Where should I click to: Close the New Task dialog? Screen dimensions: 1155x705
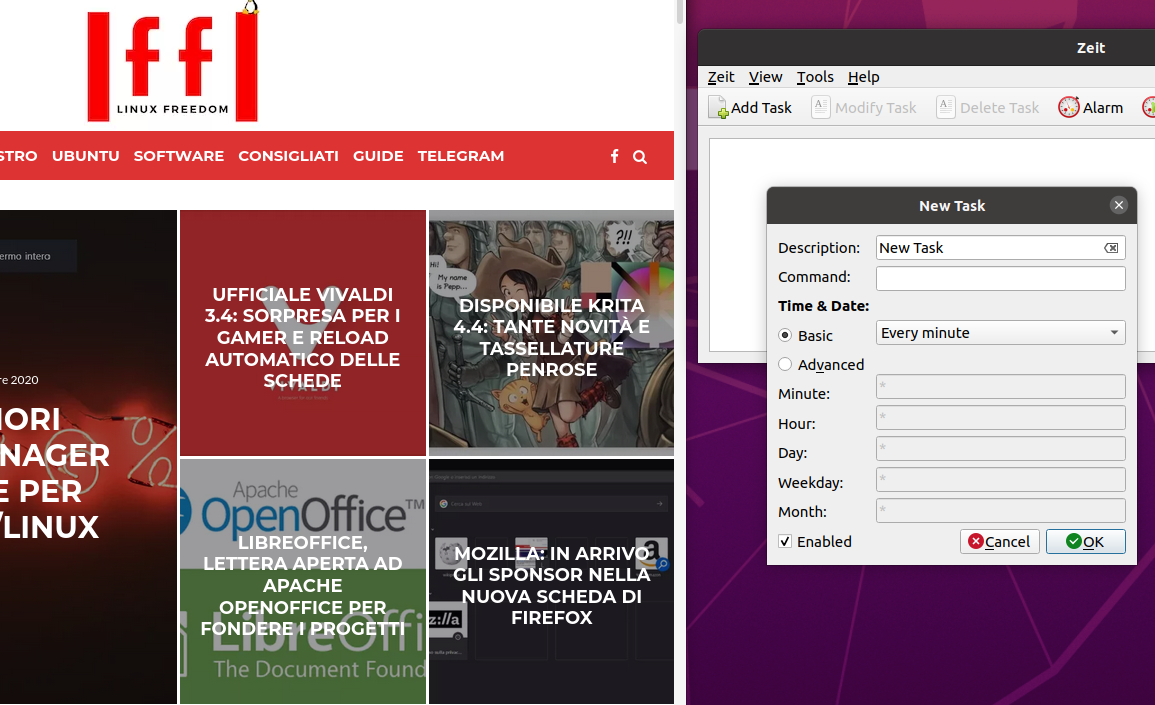point(1118,206)
